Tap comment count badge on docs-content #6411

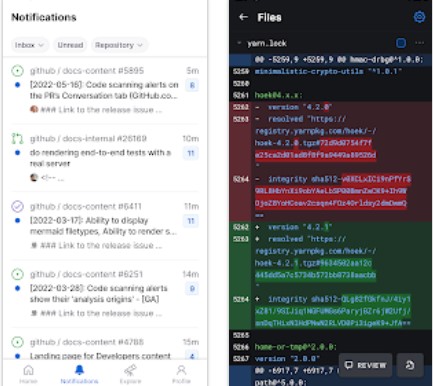[191, 221]
